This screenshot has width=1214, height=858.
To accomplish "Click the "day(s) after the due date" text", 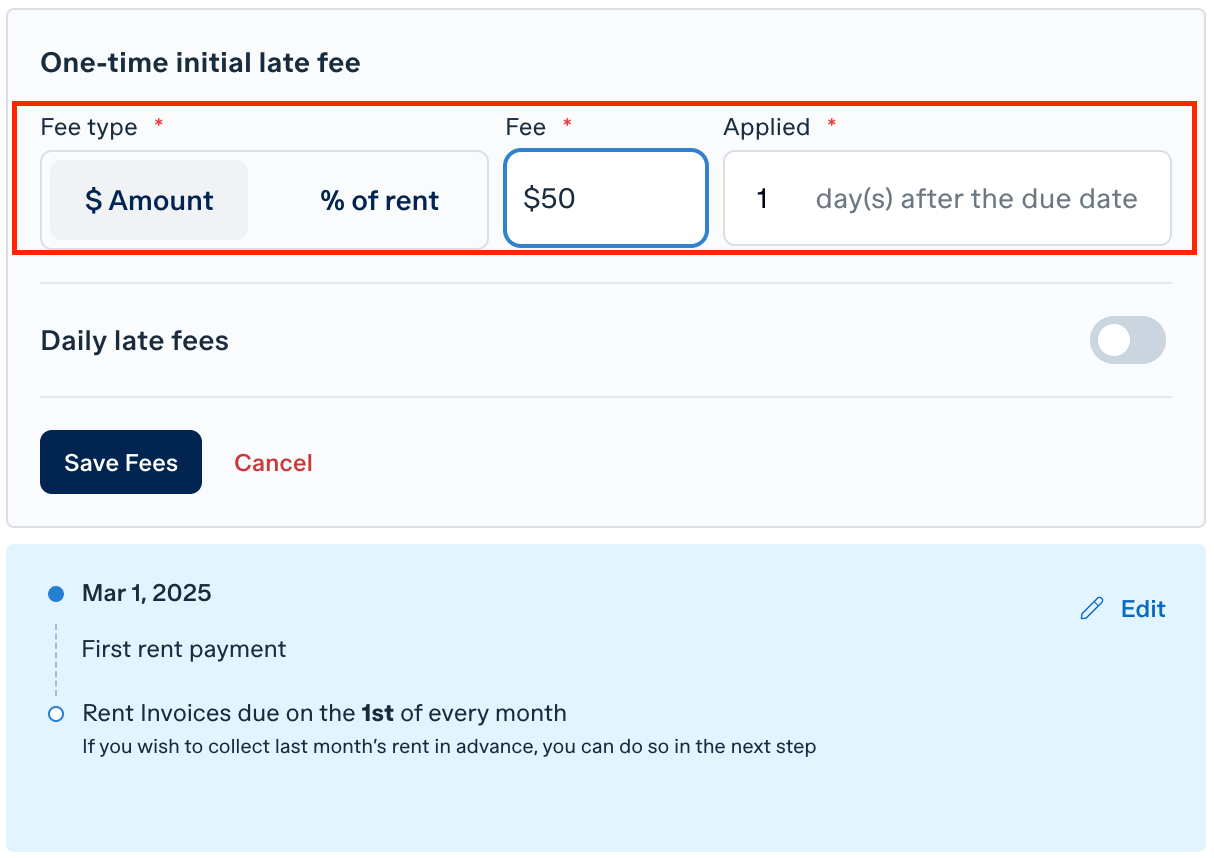I will 977,199.
